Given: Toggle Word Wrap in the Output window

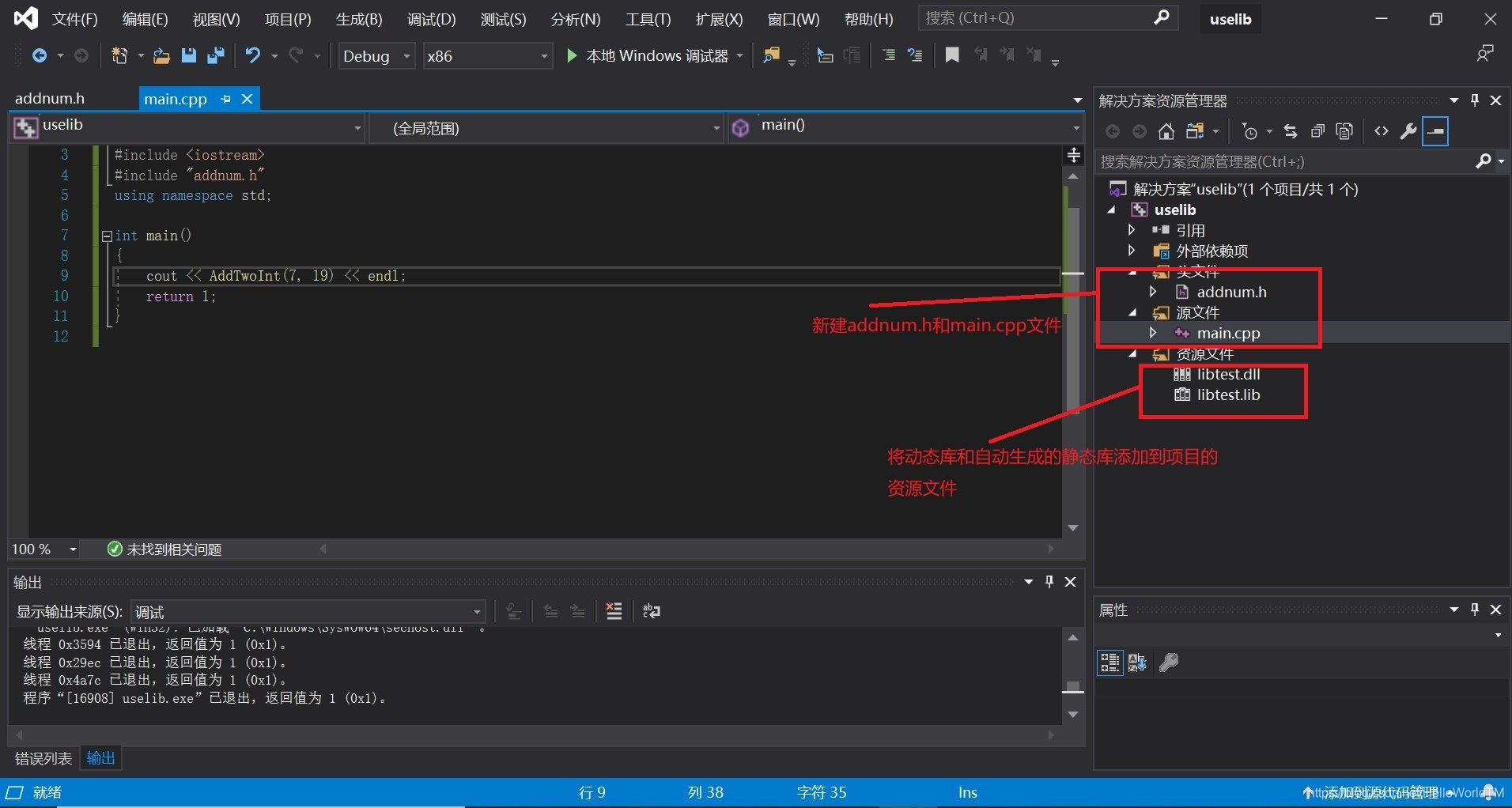Looking at the screenshot, I should 652,611.
